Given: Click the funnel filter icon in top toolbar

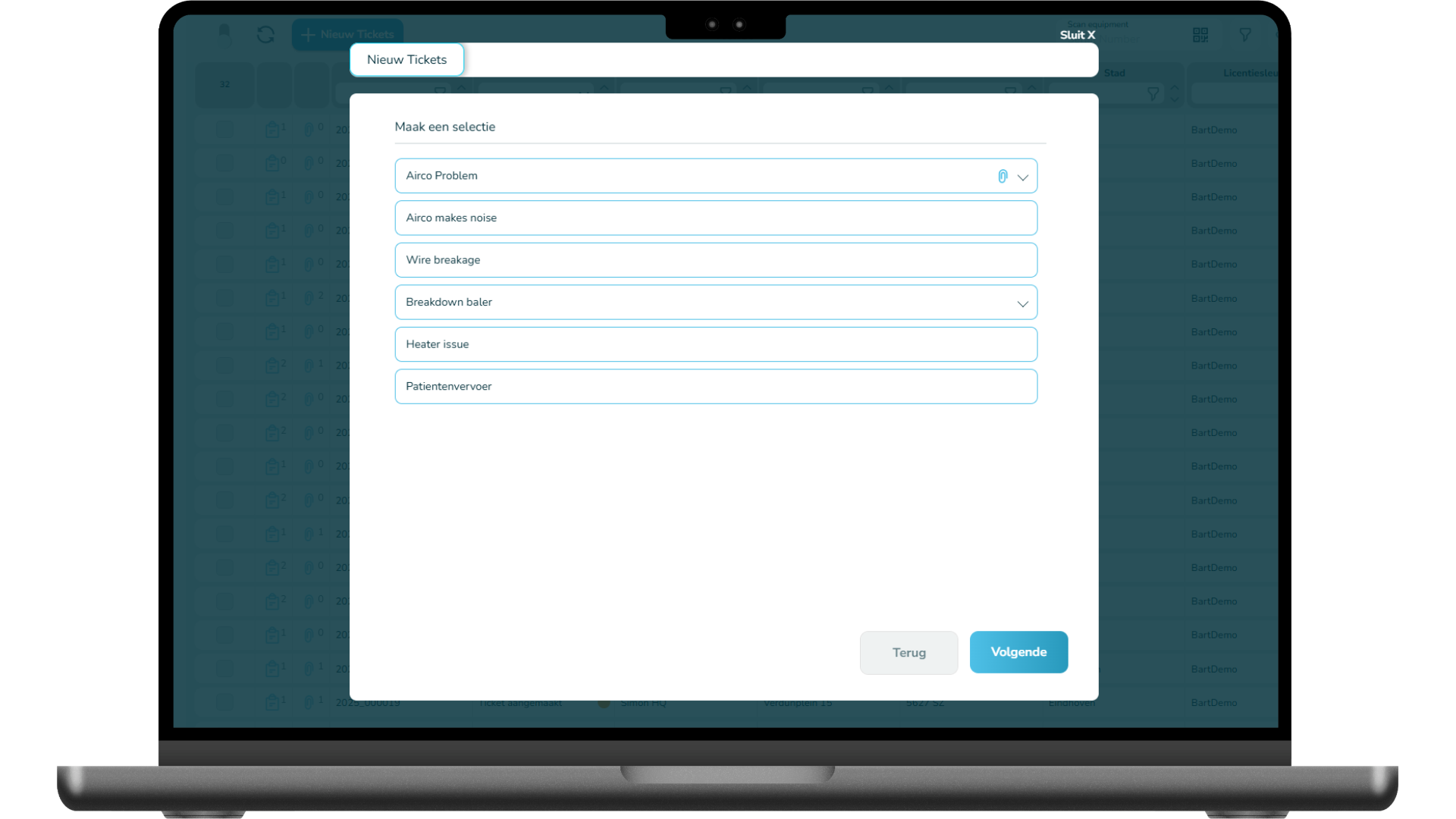Looking at the screenshot, I should [1244, 35].
